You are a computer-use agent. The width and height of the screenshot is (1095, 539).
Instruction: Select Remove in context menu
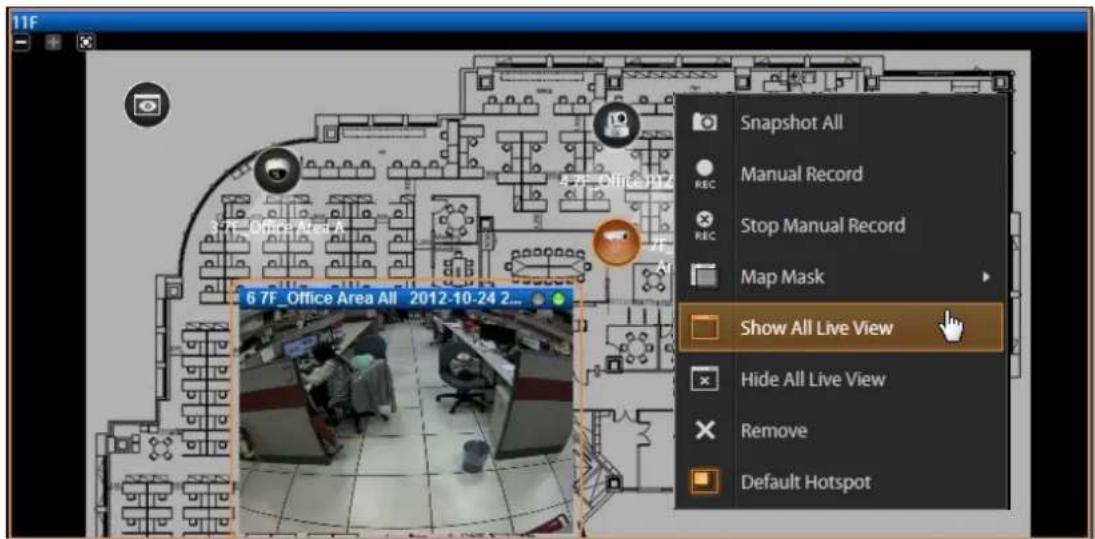841,431
